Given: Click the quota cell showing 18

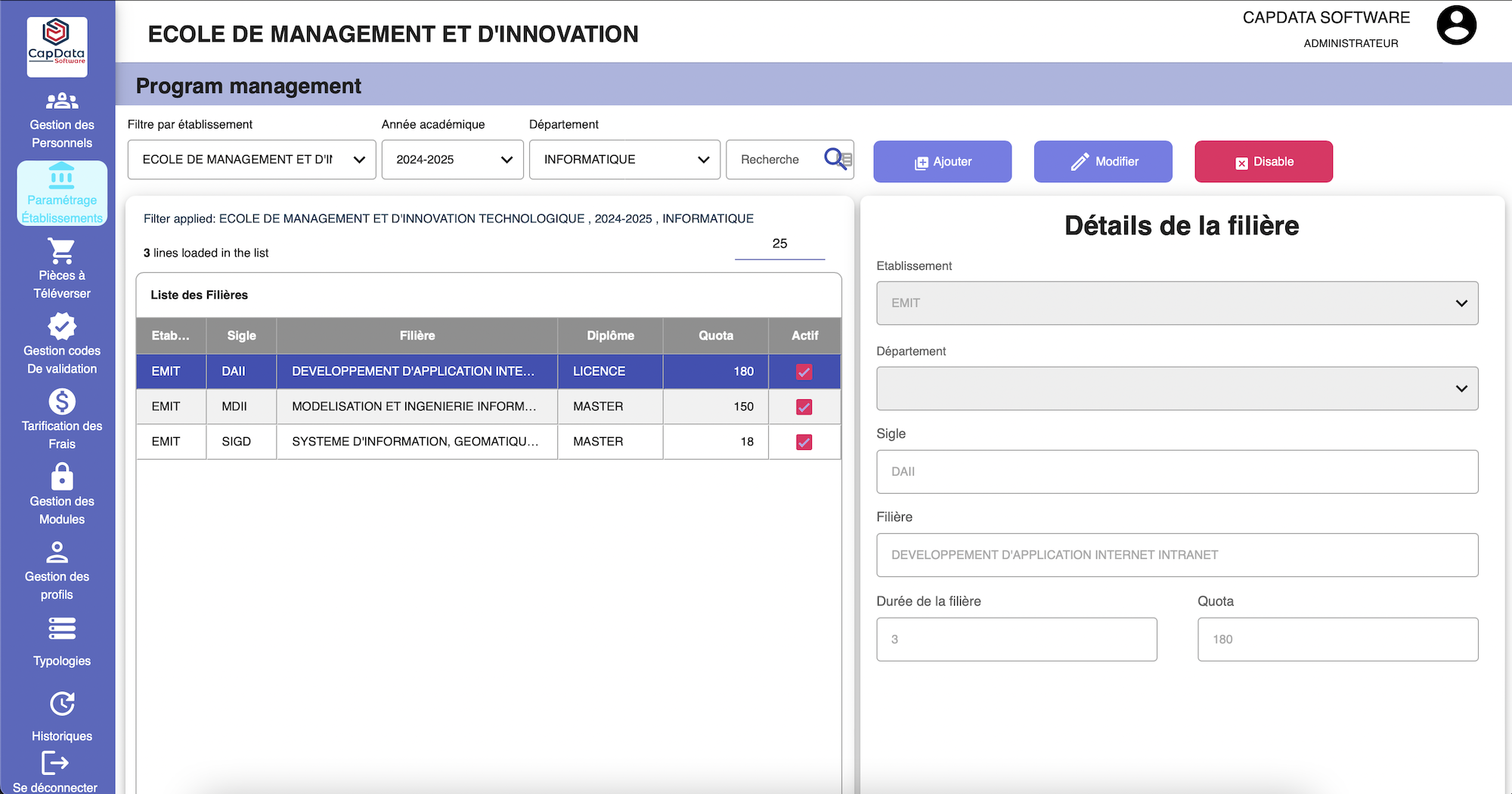Looking at the screenshot, I should pos(716,442).
